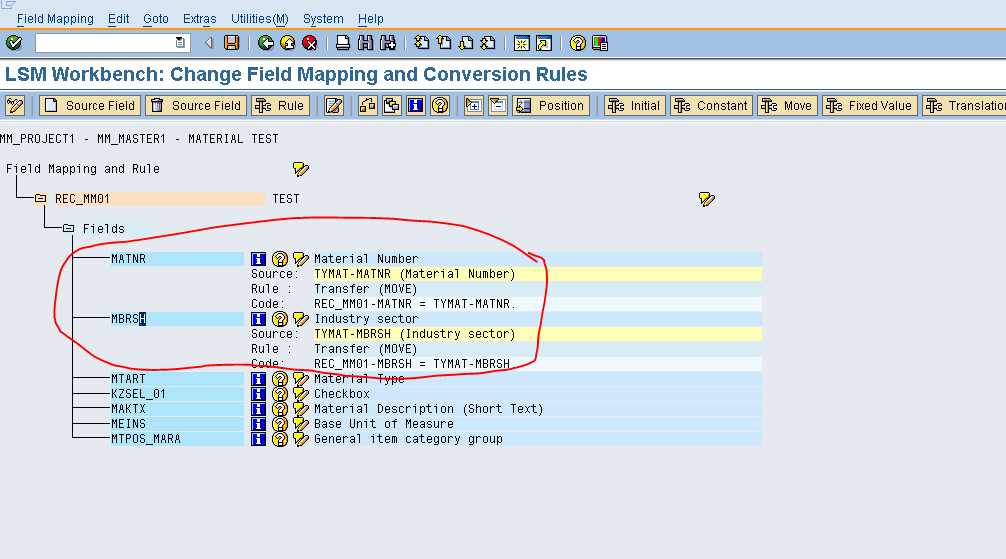This screenshot has width=1006, height=559.
Task: Click the Constant rule button
Action: pyautogui.click(x=712, y=105)
